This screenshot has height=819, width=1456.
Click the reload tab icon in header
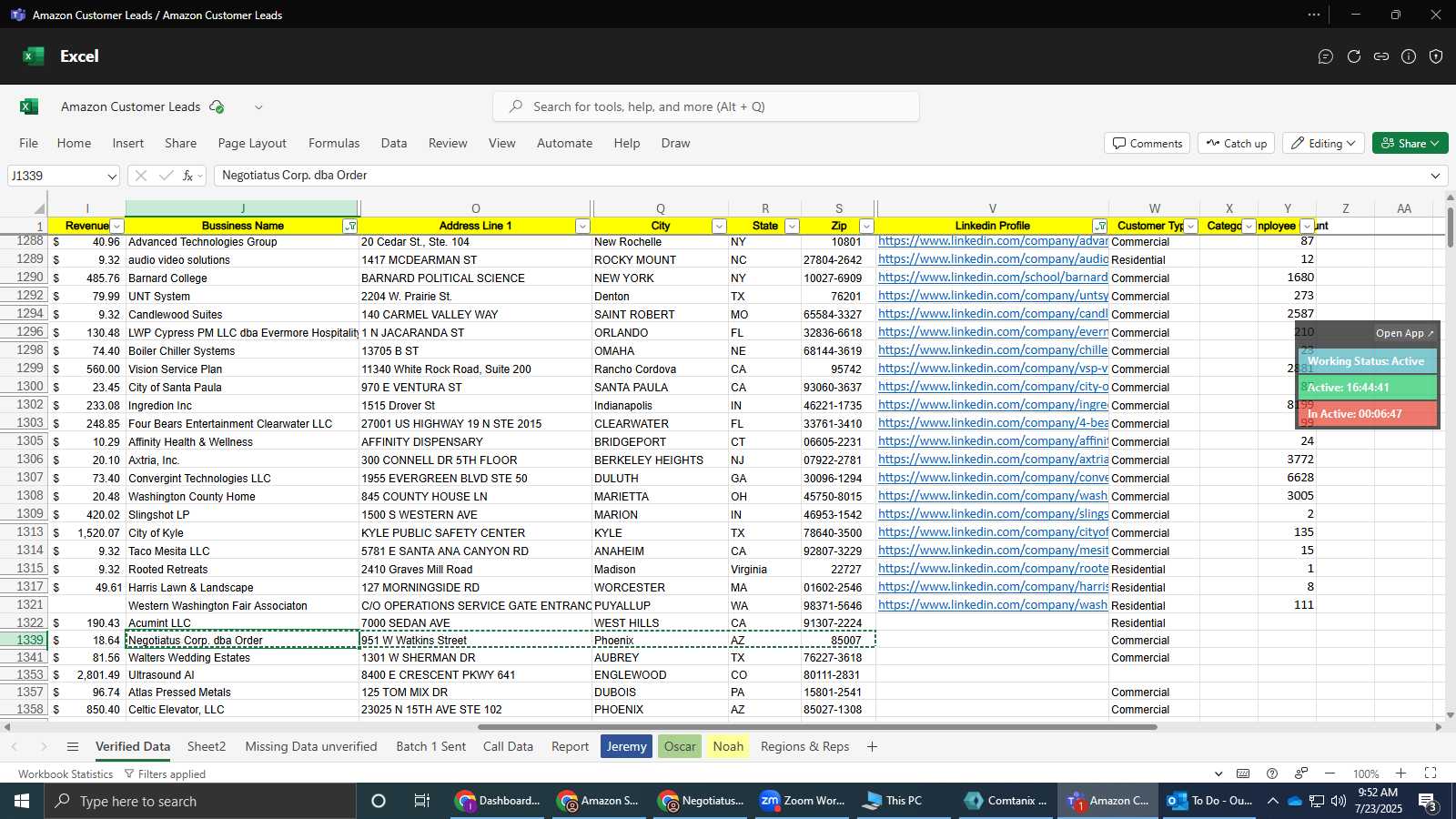coord(1354,56)
